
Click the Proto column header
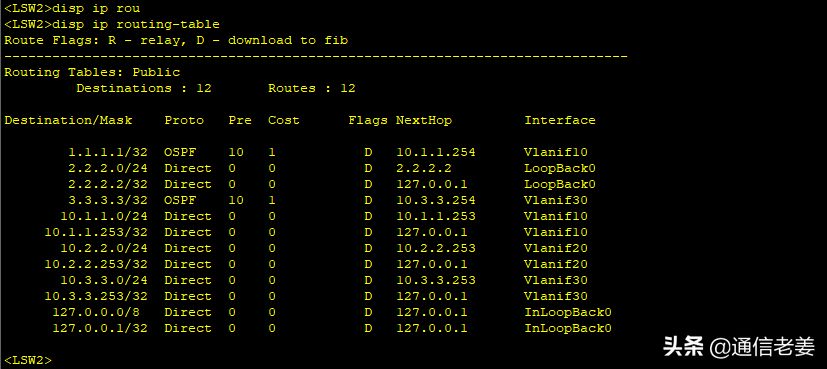pyautogui.click(x=184, y=120)
